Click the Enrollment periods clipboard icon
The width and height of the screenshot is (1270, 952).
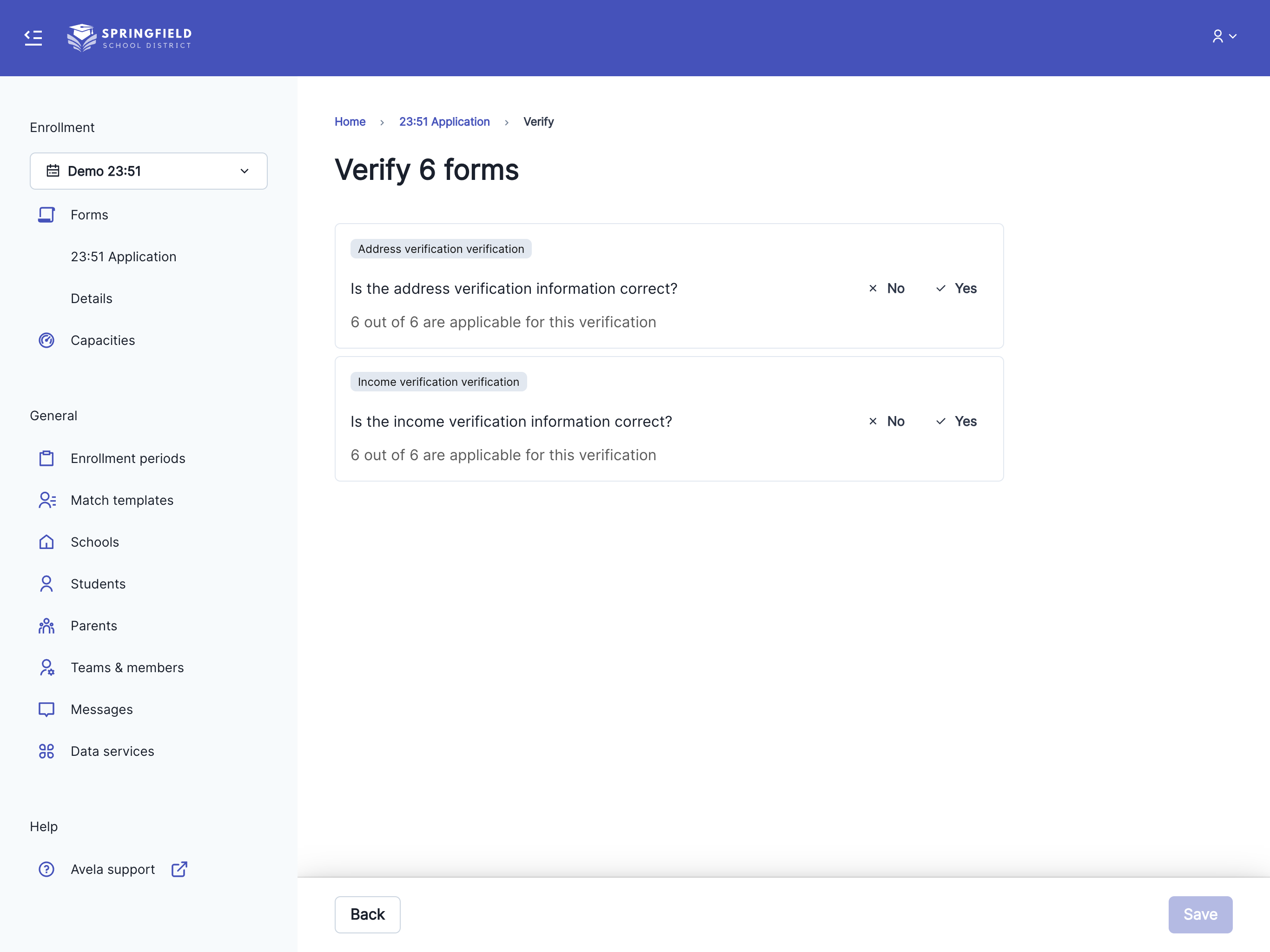coord(46,458)
